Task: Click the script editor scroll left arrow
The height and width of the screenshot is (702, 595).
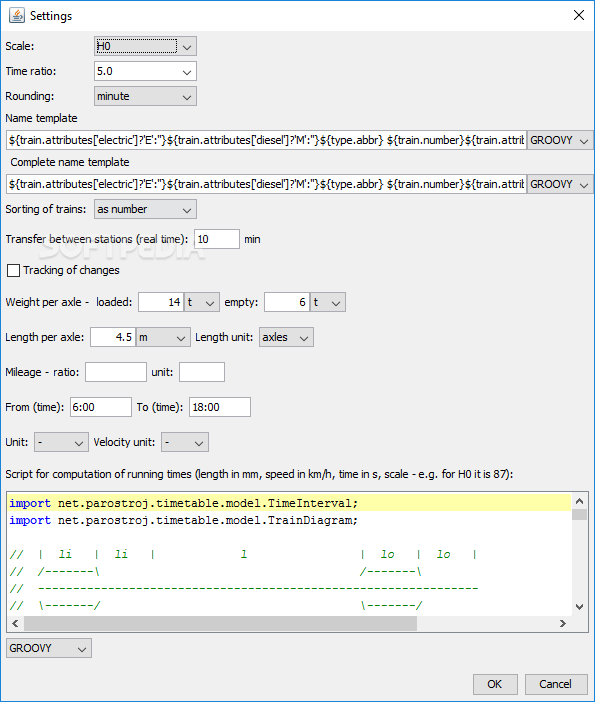Action: pyautogui.click(x=15, y=623)
